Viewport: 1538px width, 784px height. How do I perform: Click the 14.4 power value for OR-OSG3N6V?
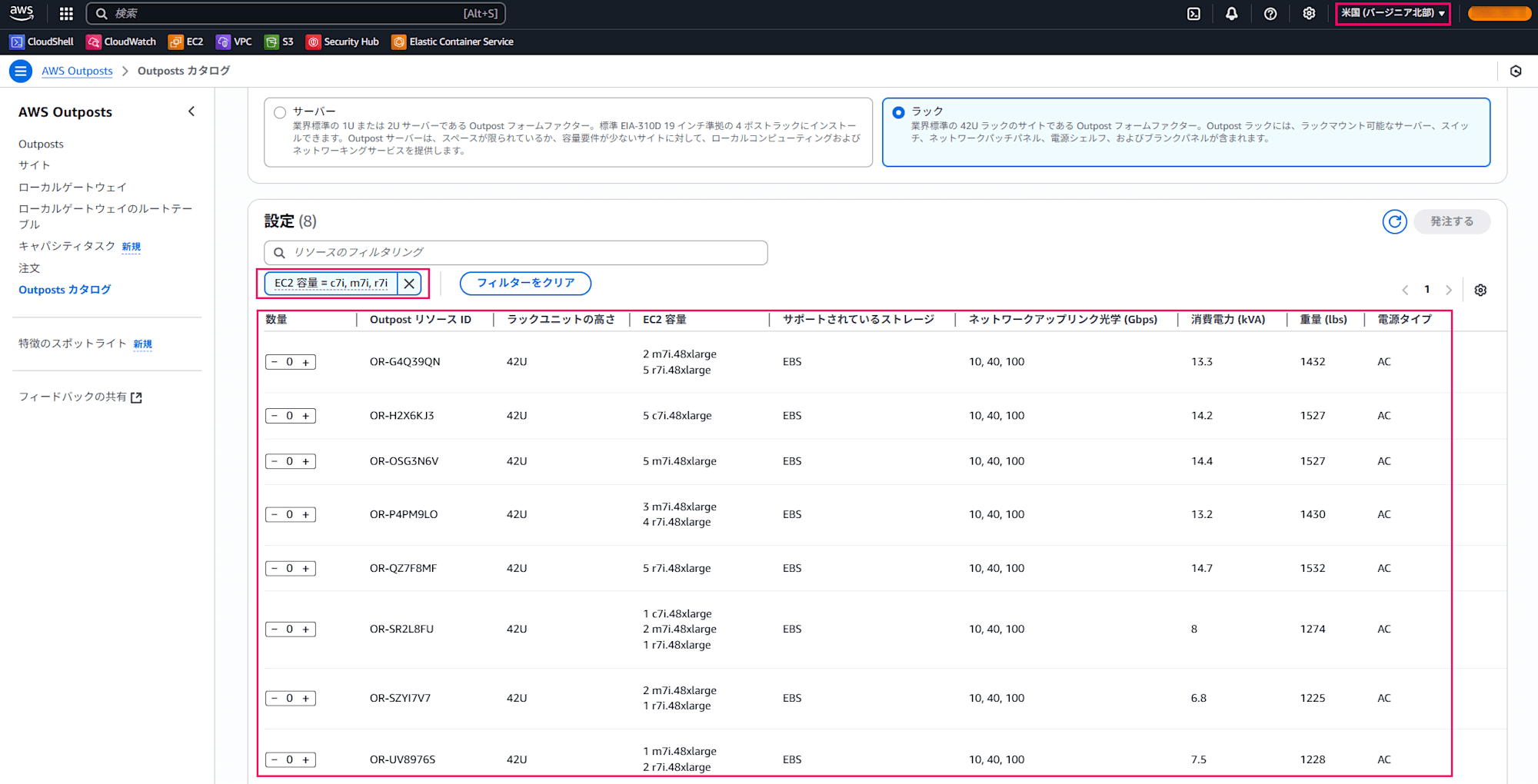click(1202, 461)
